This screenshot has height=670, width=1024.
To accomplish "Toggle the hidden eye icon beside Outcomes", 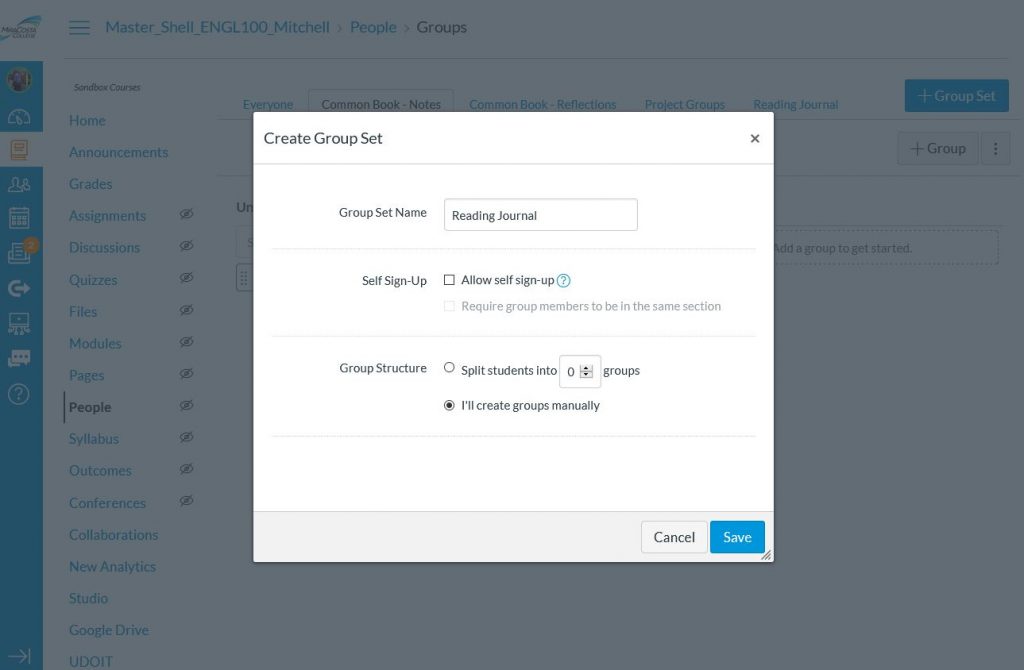I will [x=187, y=469].
